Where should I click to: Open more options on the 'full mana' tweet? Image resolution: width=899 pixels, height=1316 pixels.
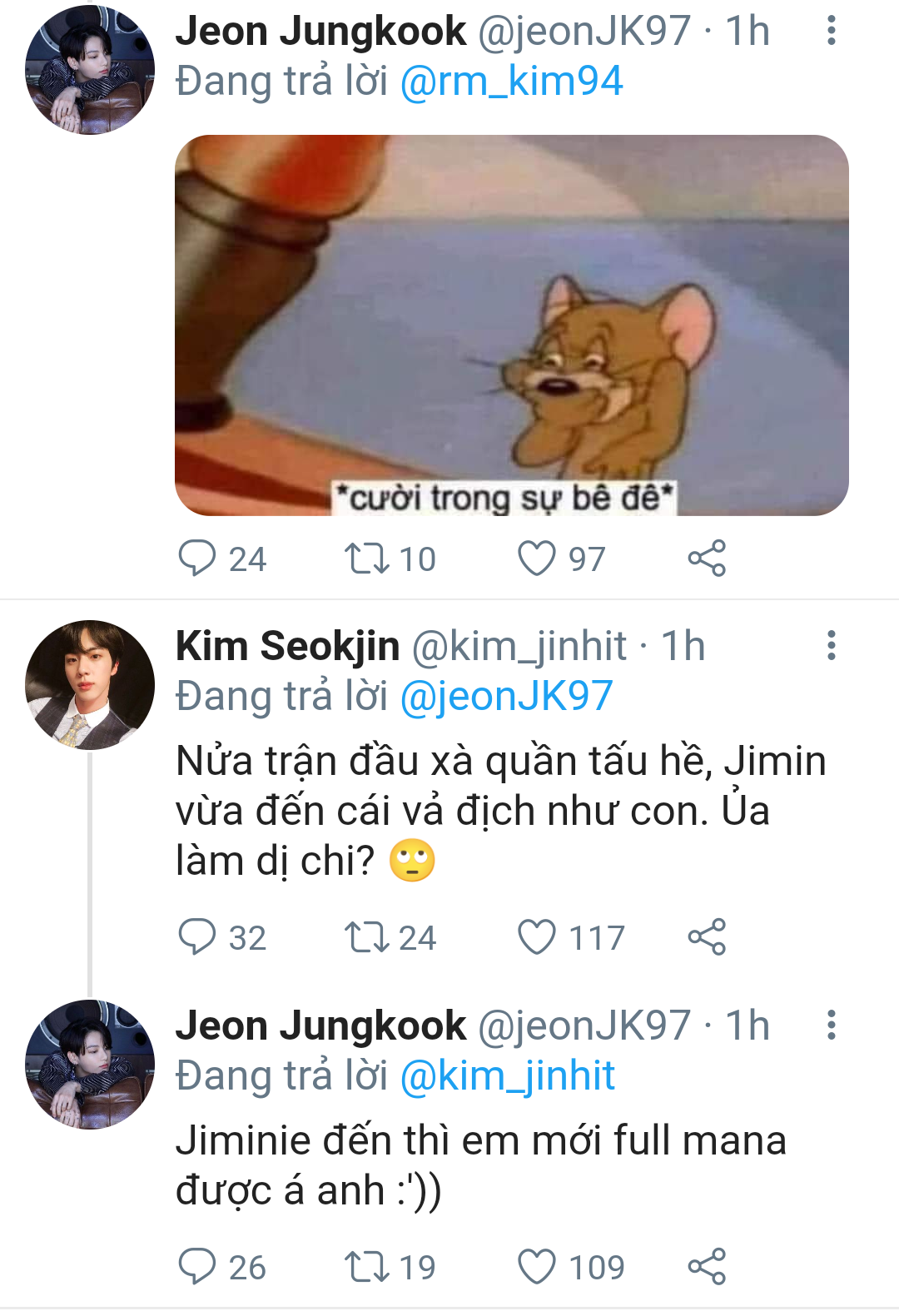click(831, 1025)
